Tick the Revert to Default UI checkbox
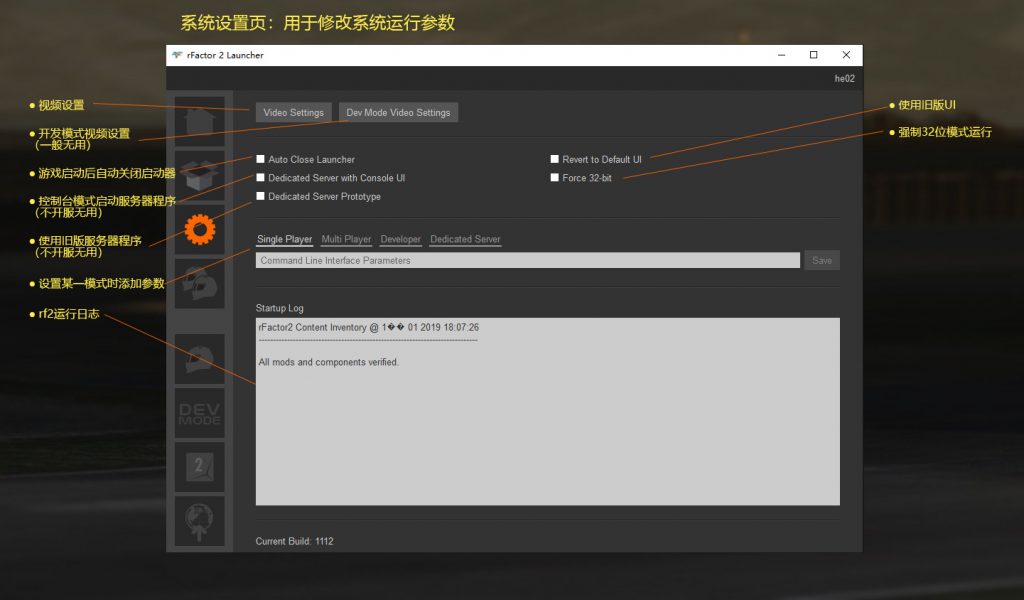 (x=554, y=159)
